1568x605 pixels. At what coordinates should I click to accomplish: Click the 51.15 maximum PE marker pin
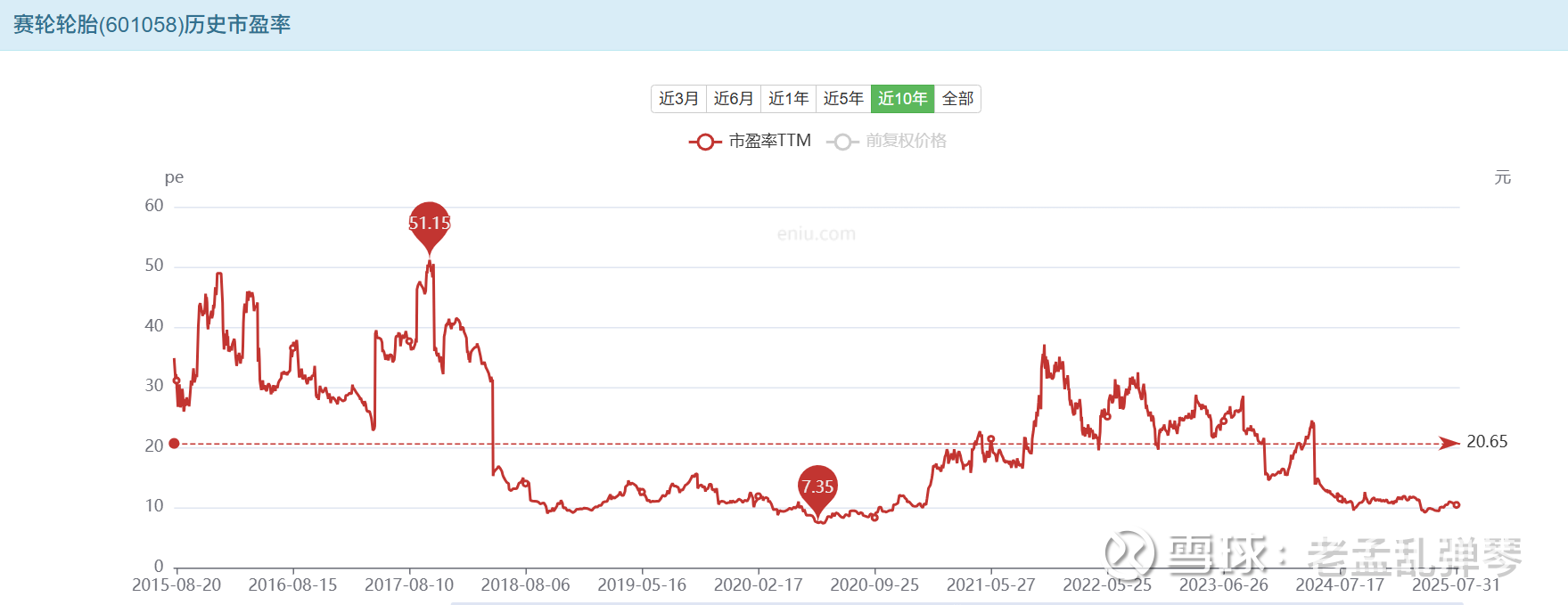tap(430, 226)
